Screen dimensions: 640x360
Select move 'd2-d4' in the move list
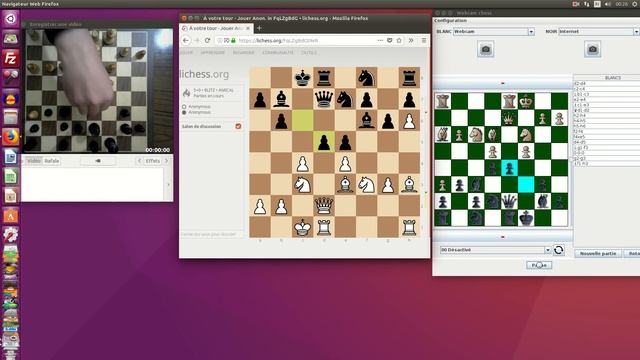pyautogui.click(x=607, y=83)
